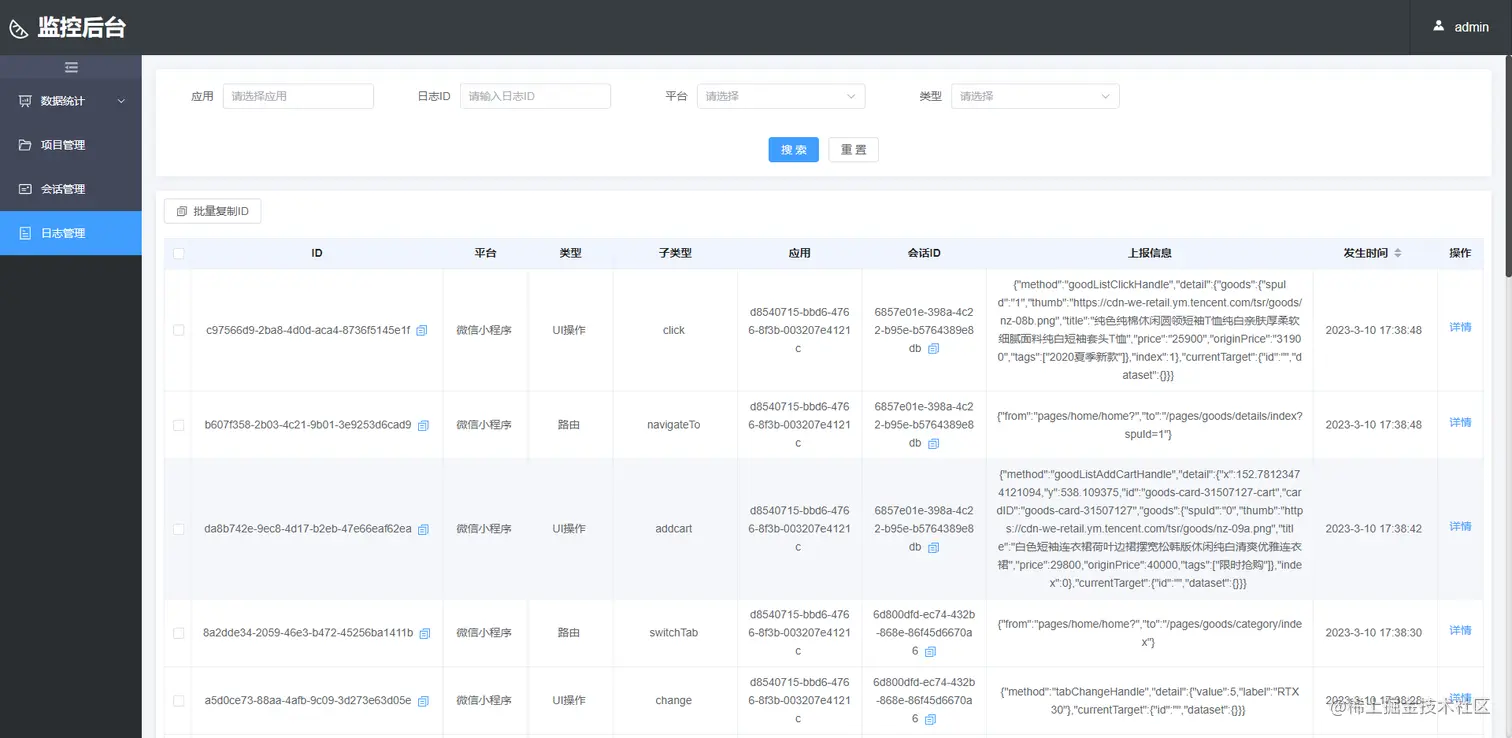Expand the 数据统计 submenu chevron
The height and width of the screenshot is (738, 1512).
coord(121,101)
